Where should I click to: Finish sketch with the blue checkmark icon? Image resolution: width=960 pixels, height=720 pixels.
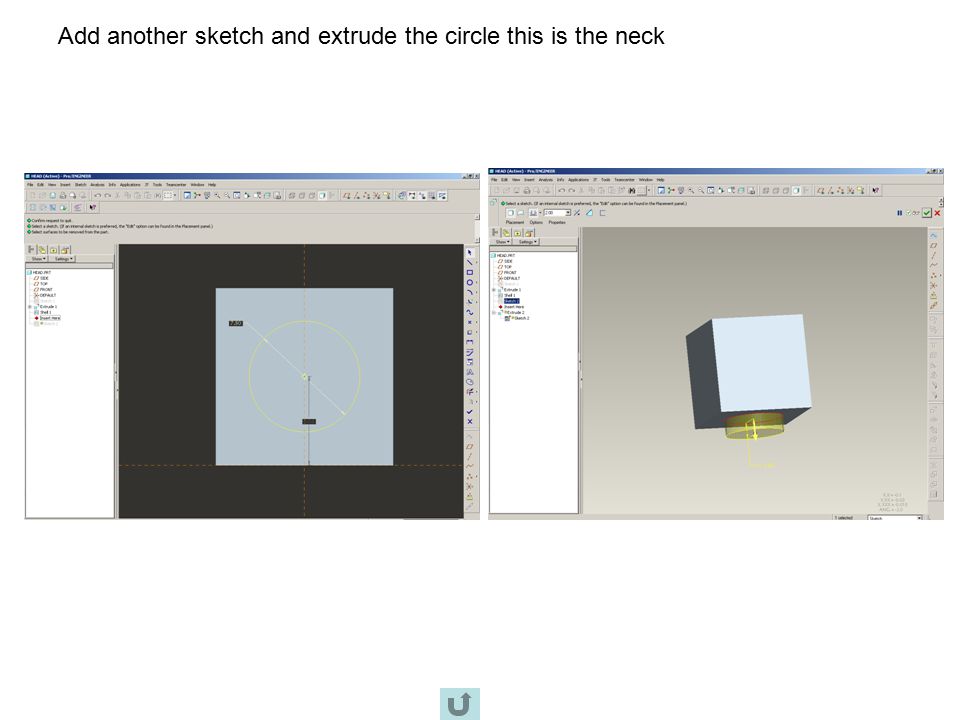pyautogui.click(x=470, y=411)
